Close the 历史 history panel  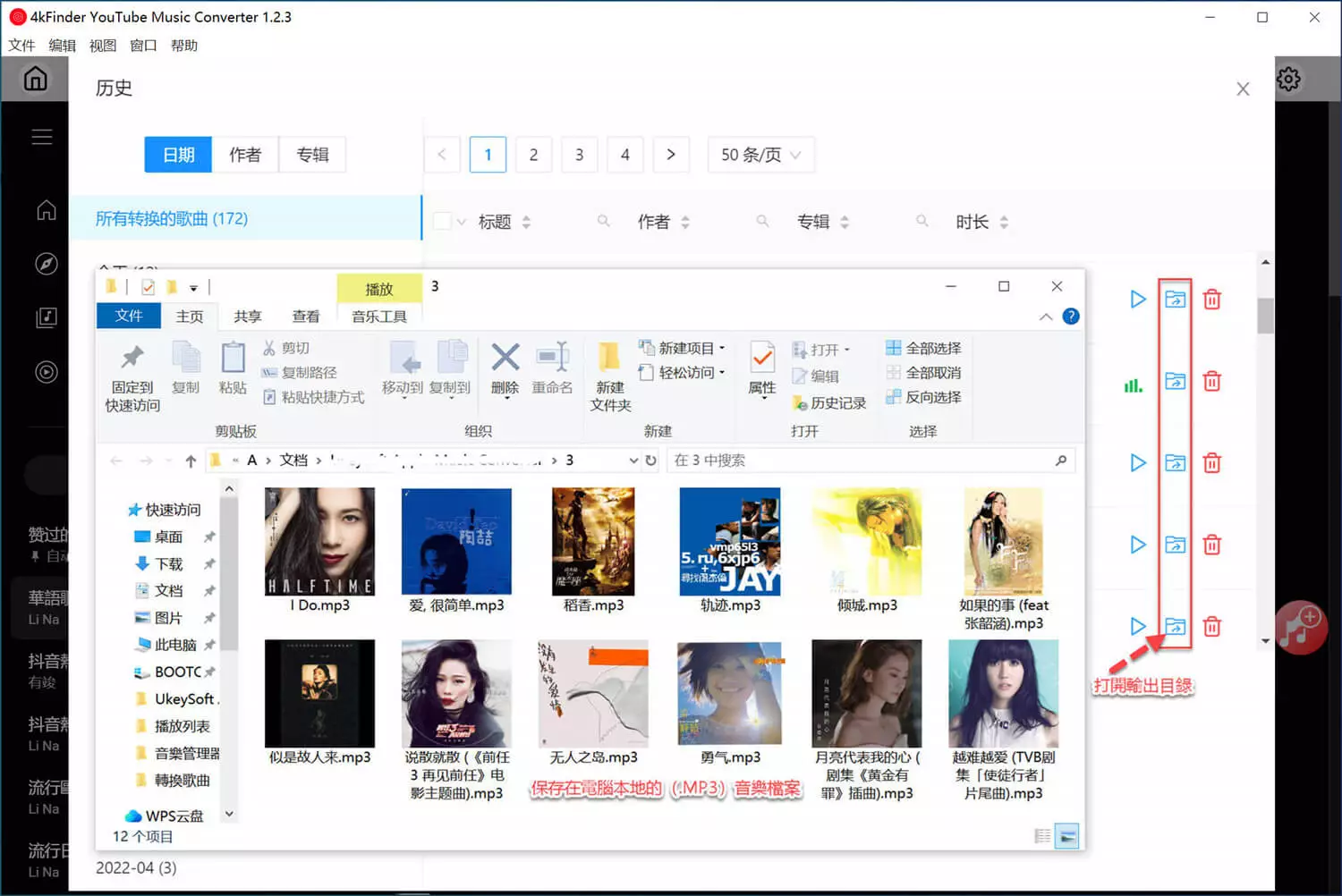point(1243,89)
